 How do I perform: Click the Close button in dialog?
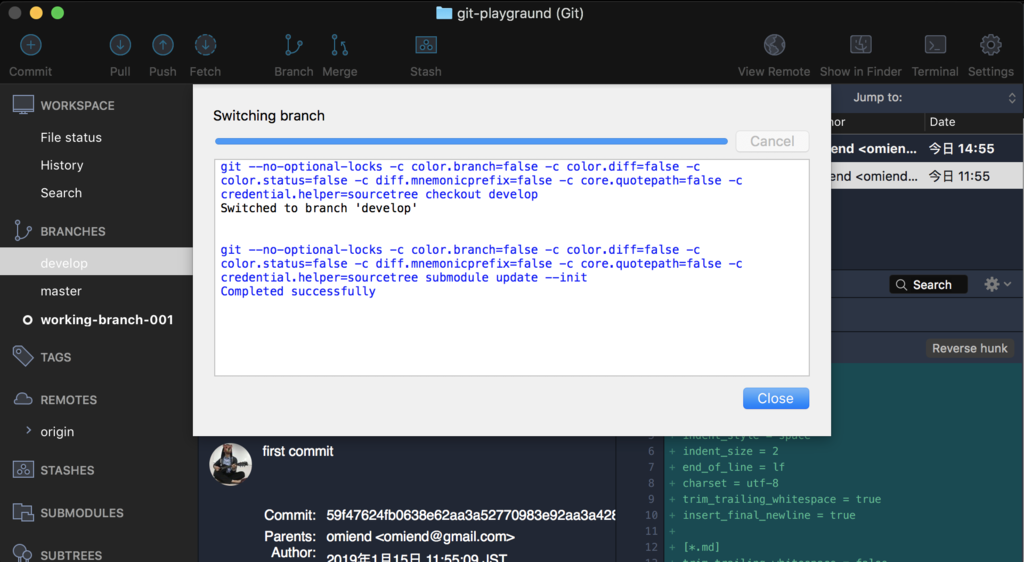click(x=776, y=398)
